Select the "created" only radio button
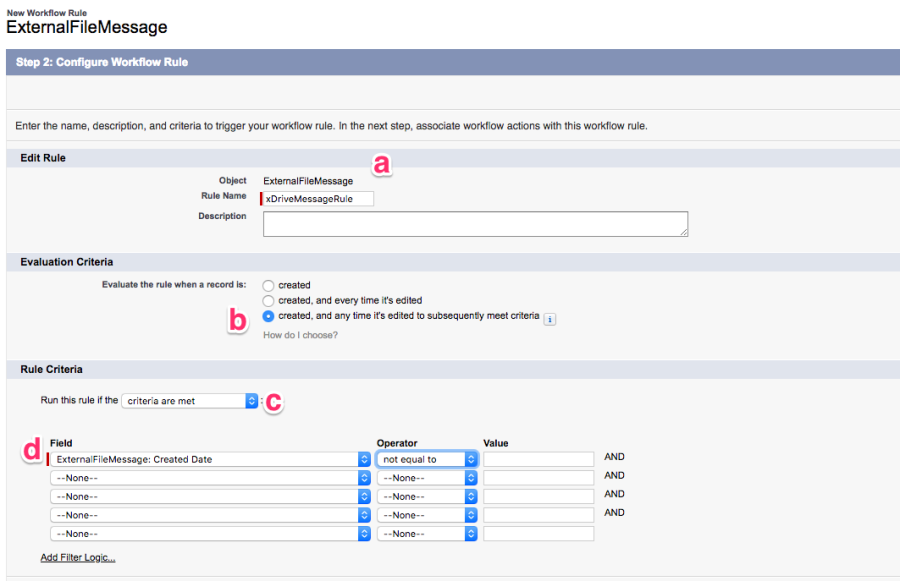Screen dimensions: 900x581 [268, 285]
